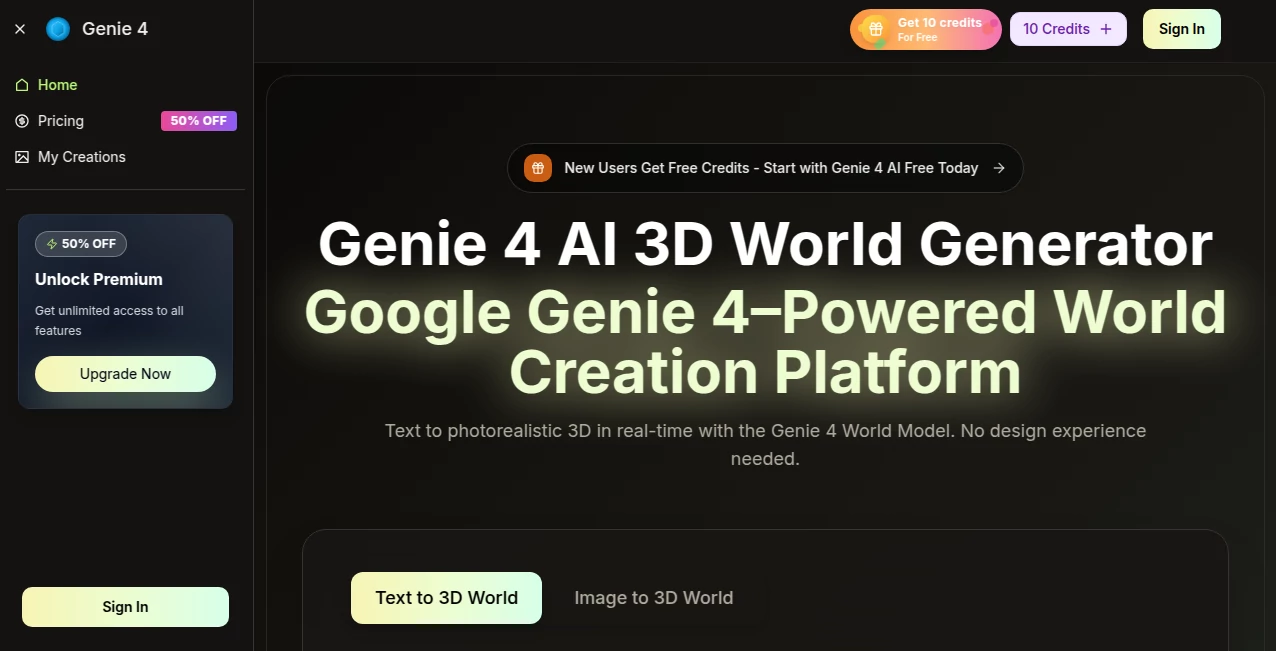The width and height of the screenshot is (1276, 651).
Task: Select the Home house icon
Action: click(23, 85)
